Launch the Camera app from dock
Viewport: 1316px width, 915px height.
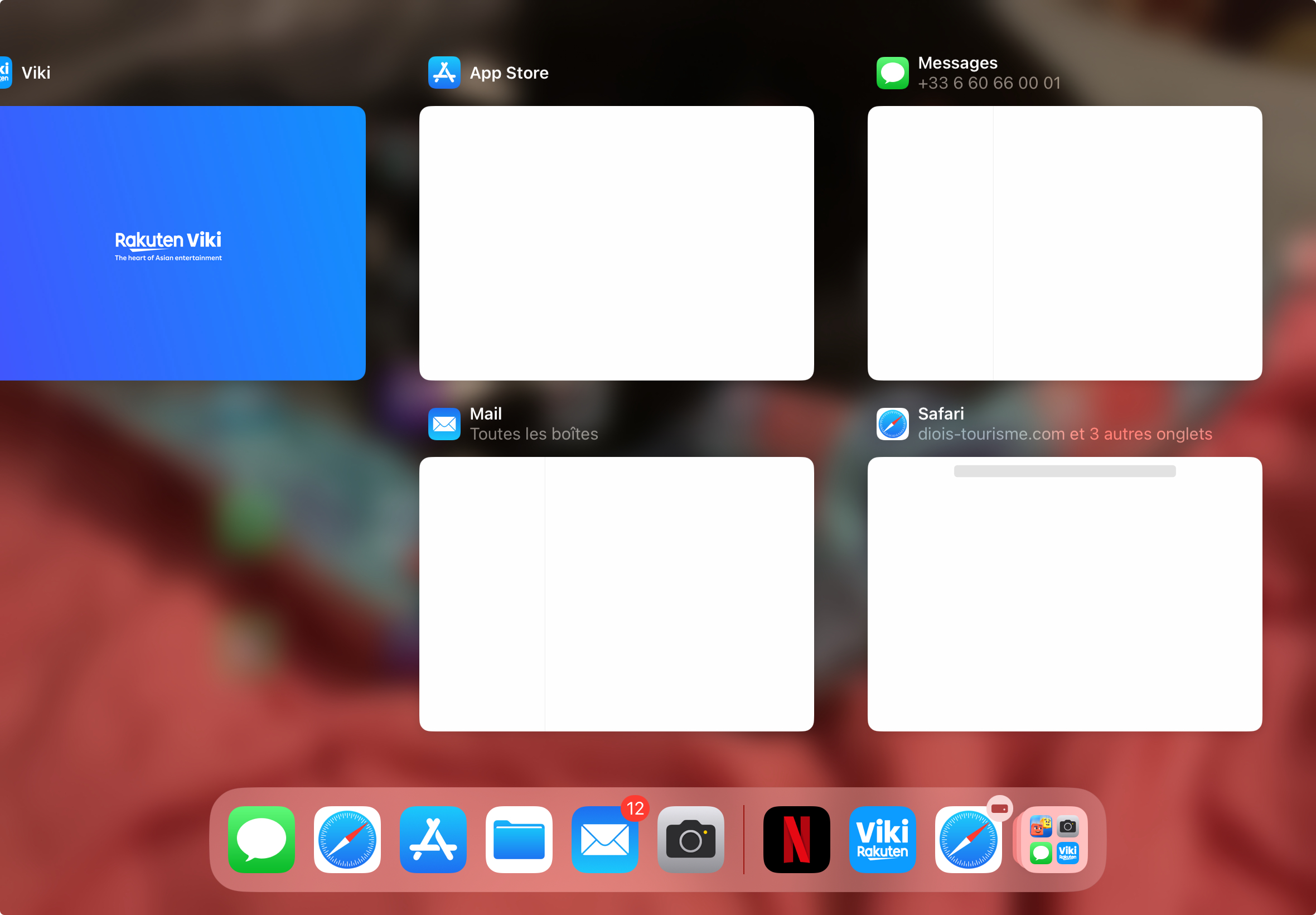pyautogui.click(x=690, y=839)
